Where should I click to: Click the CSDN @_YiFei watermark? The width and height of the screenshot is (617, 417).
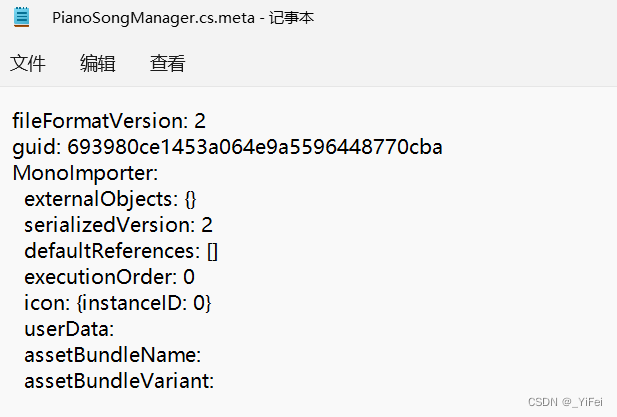[567, 401]
